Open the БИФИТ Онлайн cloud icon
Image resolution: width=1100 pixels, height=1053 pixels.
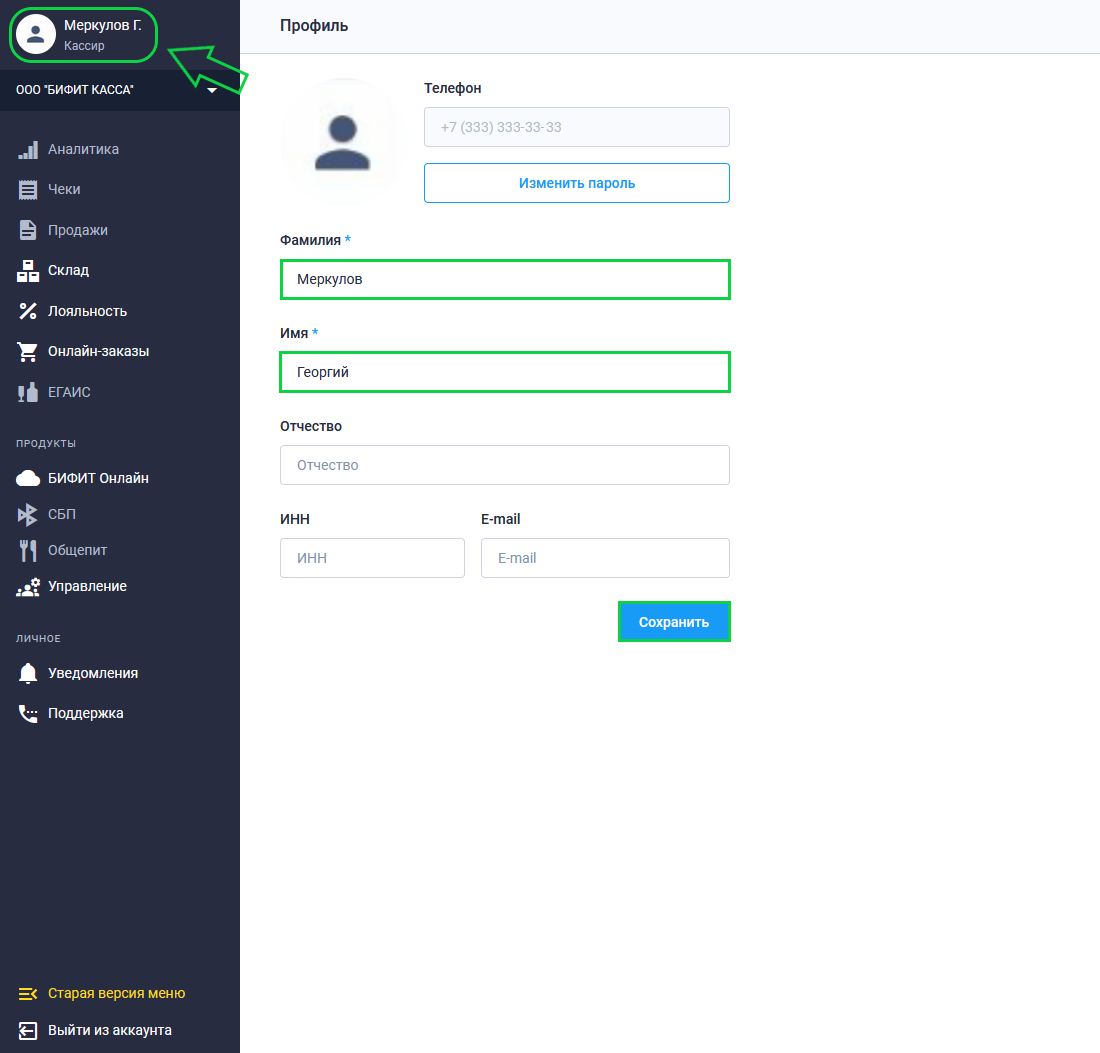(x=28, y=478)
